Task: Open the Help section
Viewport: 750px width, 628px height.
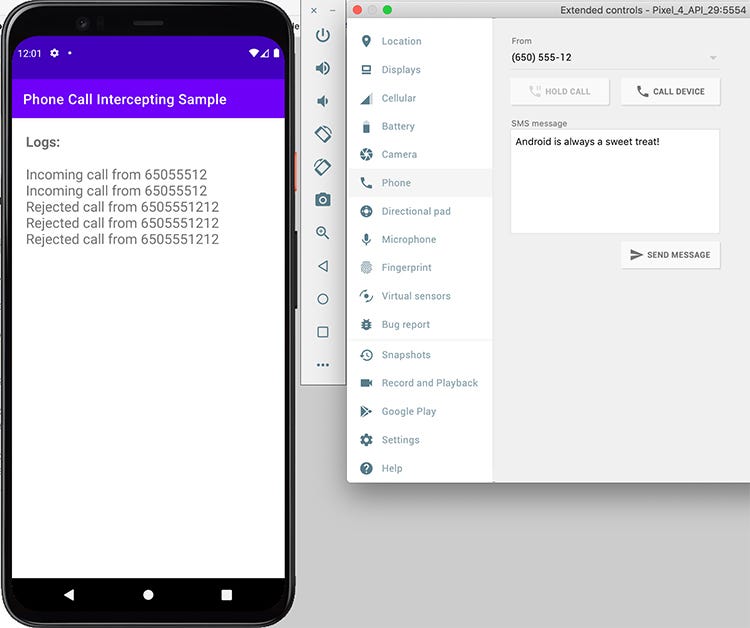Action: click(x=420, y=468)
